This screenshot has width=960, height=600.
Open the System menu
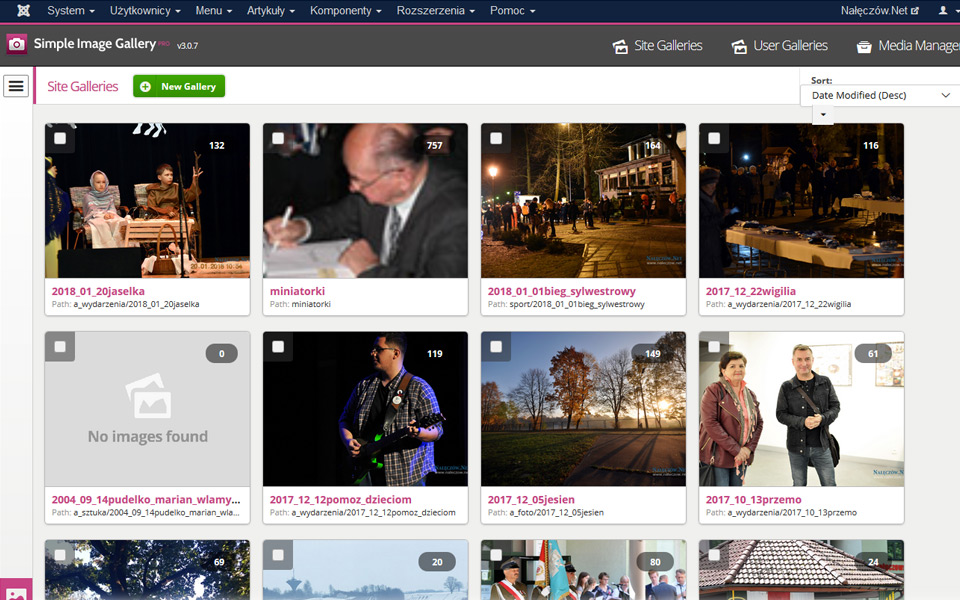[x=70, y=10]
